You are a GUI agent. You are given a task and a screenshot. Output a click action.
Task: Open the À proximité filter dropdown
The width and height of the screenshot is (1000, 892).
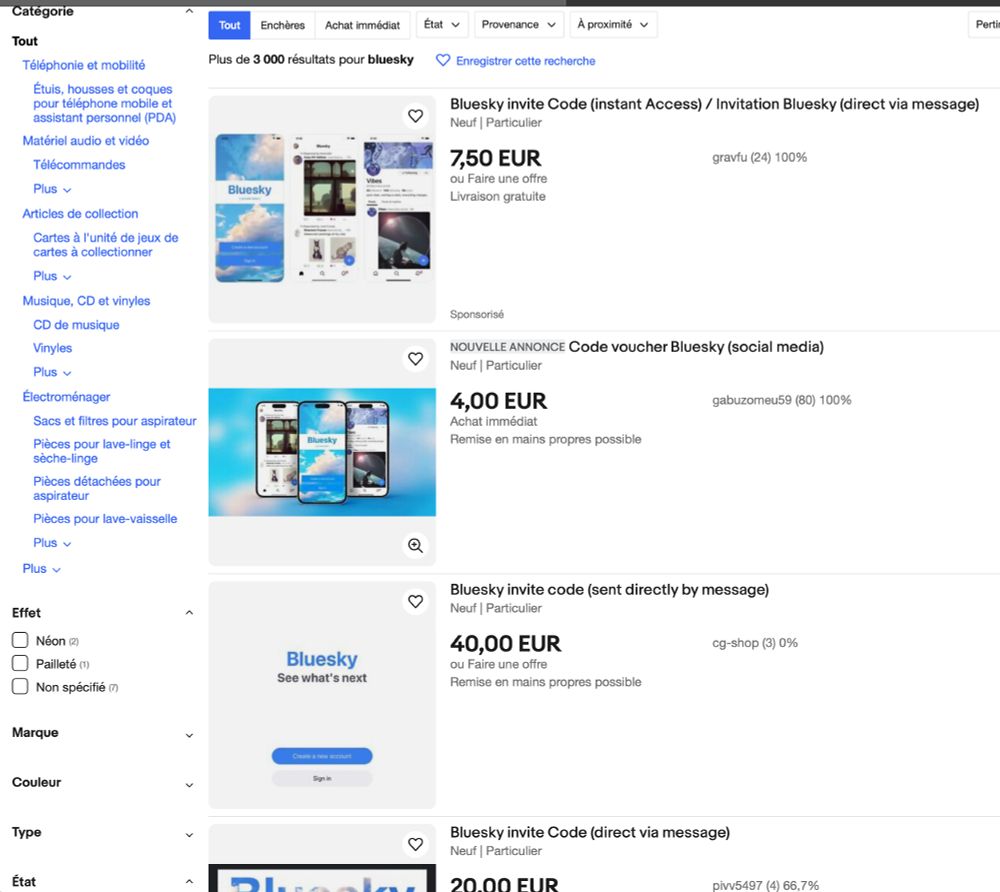[x=613, y=24]
